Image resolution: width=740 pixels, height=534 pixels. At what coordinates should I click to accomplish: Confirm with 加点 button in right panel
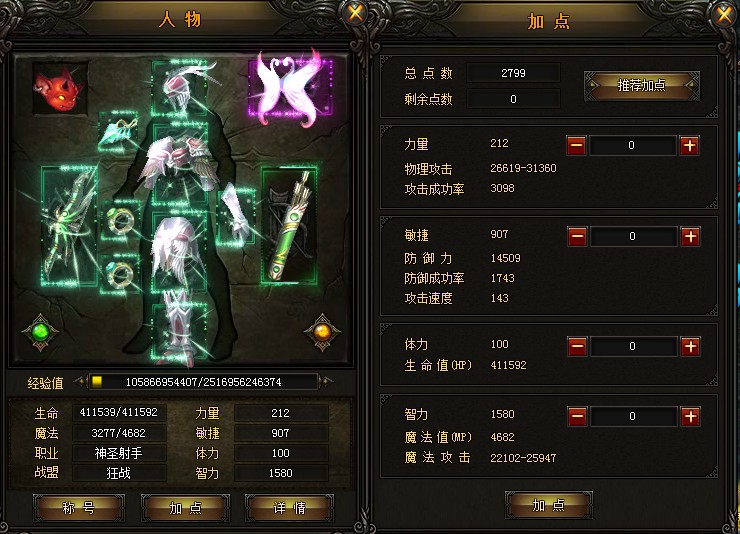[x=548, y=505]
